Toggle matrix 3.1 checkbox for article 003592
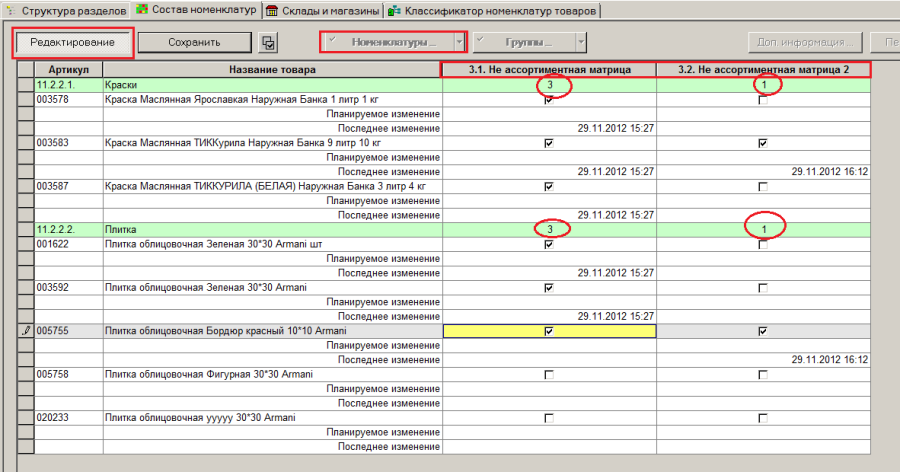Screen dimensions: 900x472 point(549,288)
